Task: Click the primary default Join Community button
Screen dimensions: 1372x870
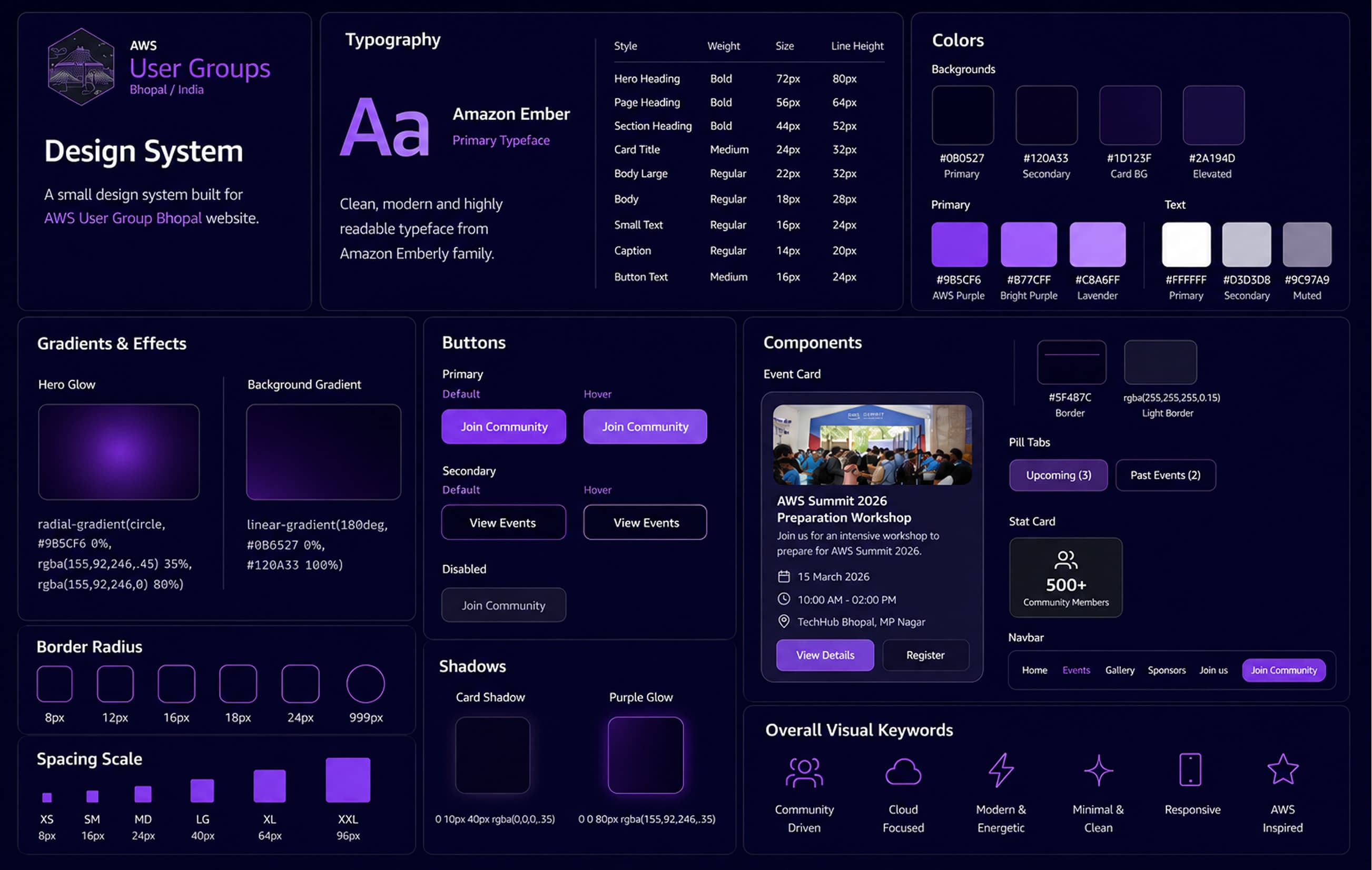Action: coord(504,427)
